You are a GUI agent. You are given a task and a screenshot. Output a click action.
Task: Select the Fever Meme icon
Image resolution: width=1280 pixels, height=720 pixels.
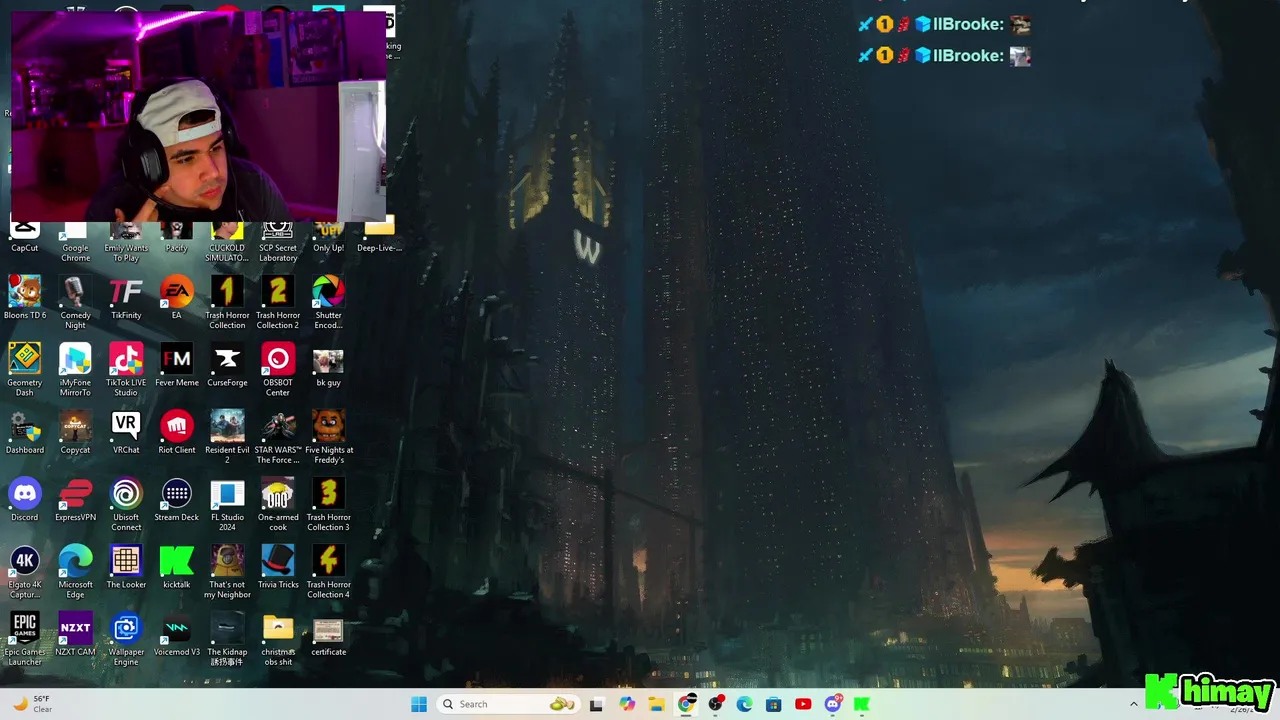click(177, 365)
